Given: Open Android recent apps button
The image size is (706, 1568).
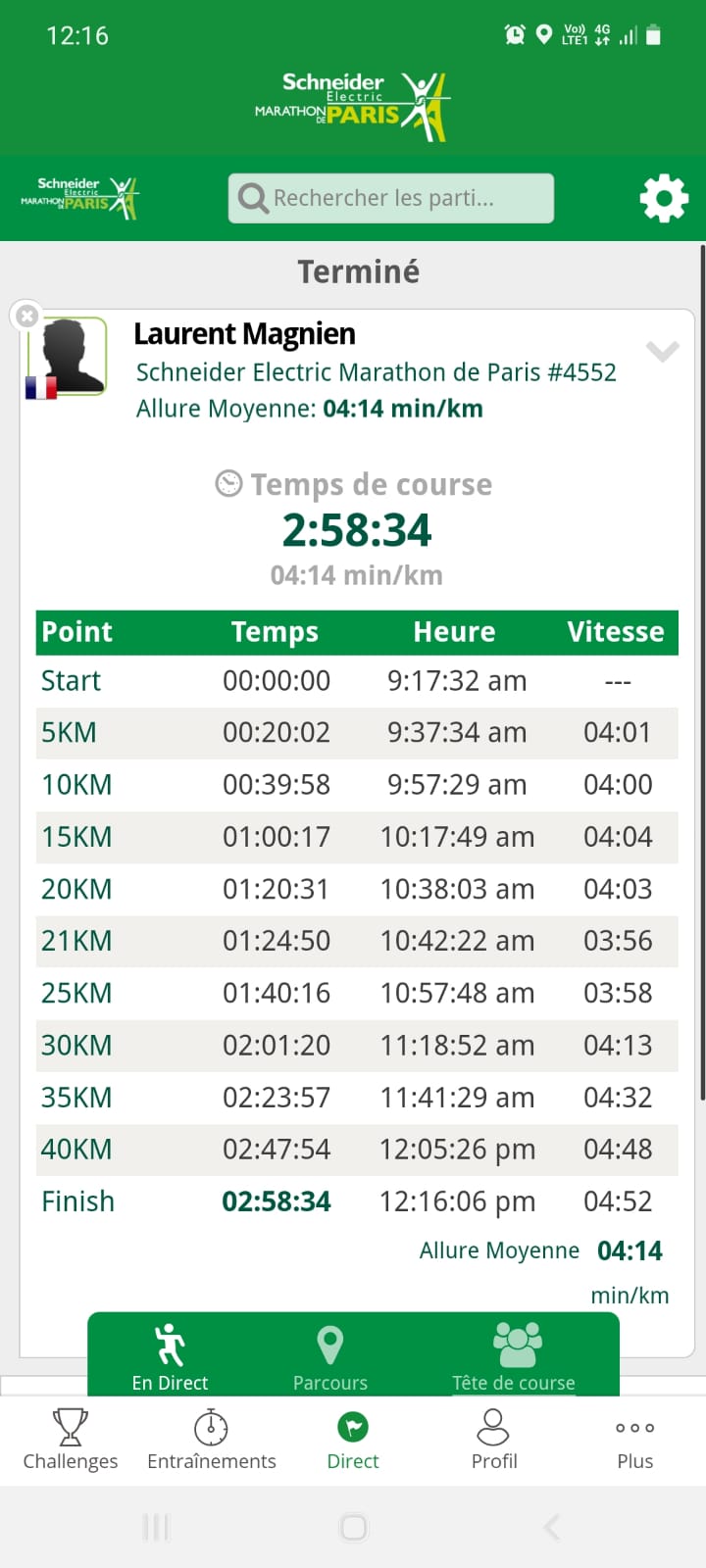Looking at the screenshot, I should 156,1527.
